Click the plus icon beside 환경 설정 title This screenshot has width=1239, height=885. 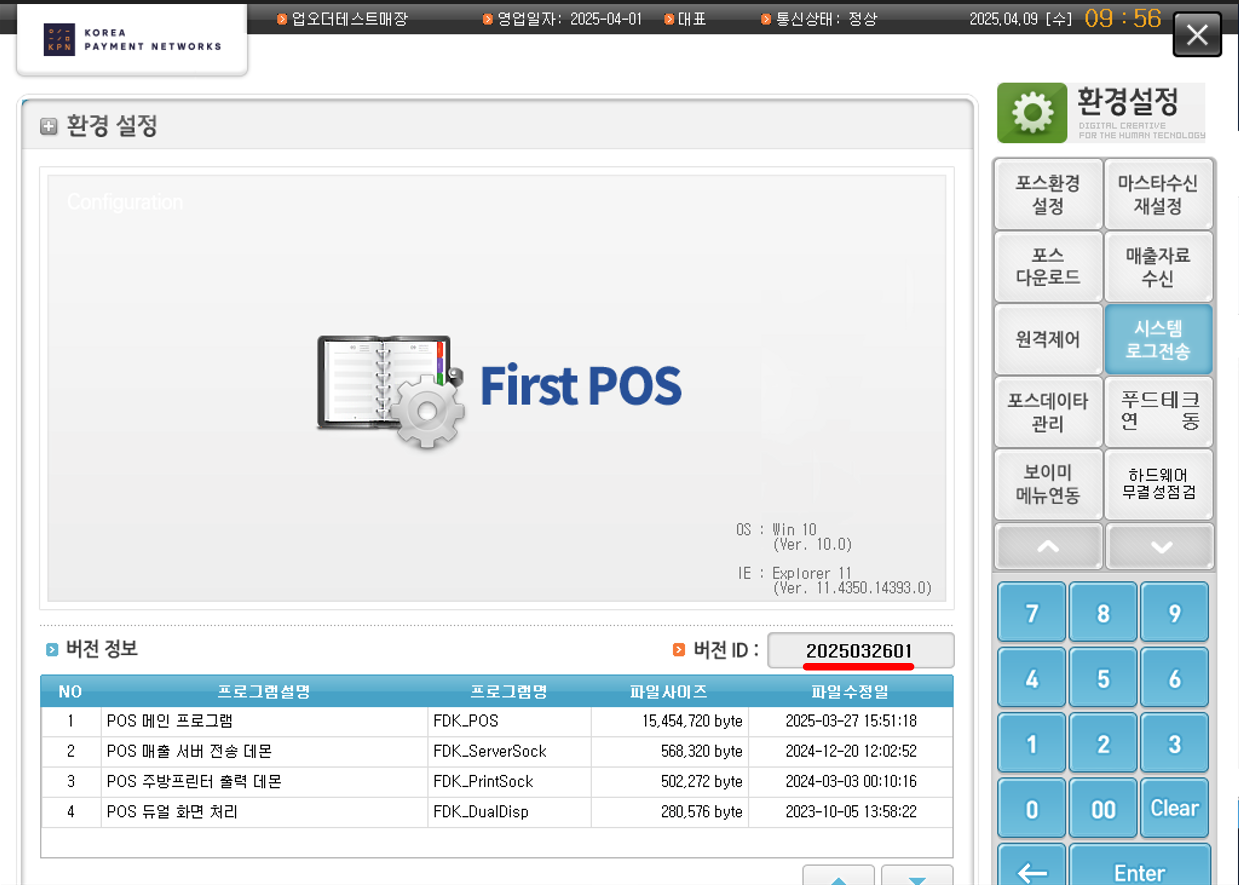click(48, 127)
